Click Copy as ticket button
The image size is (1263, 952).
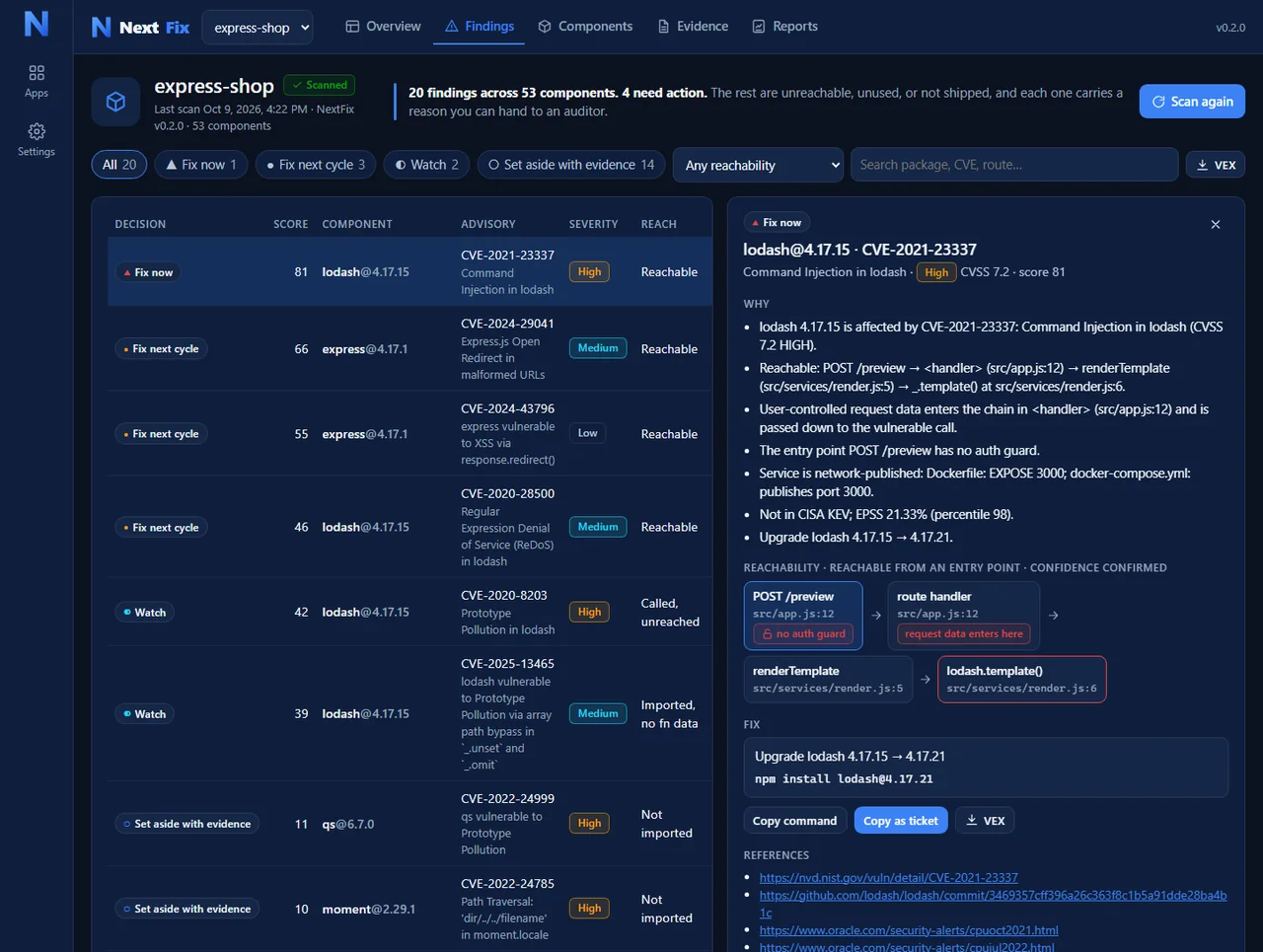pyautogui.click(x=901, y=821)
